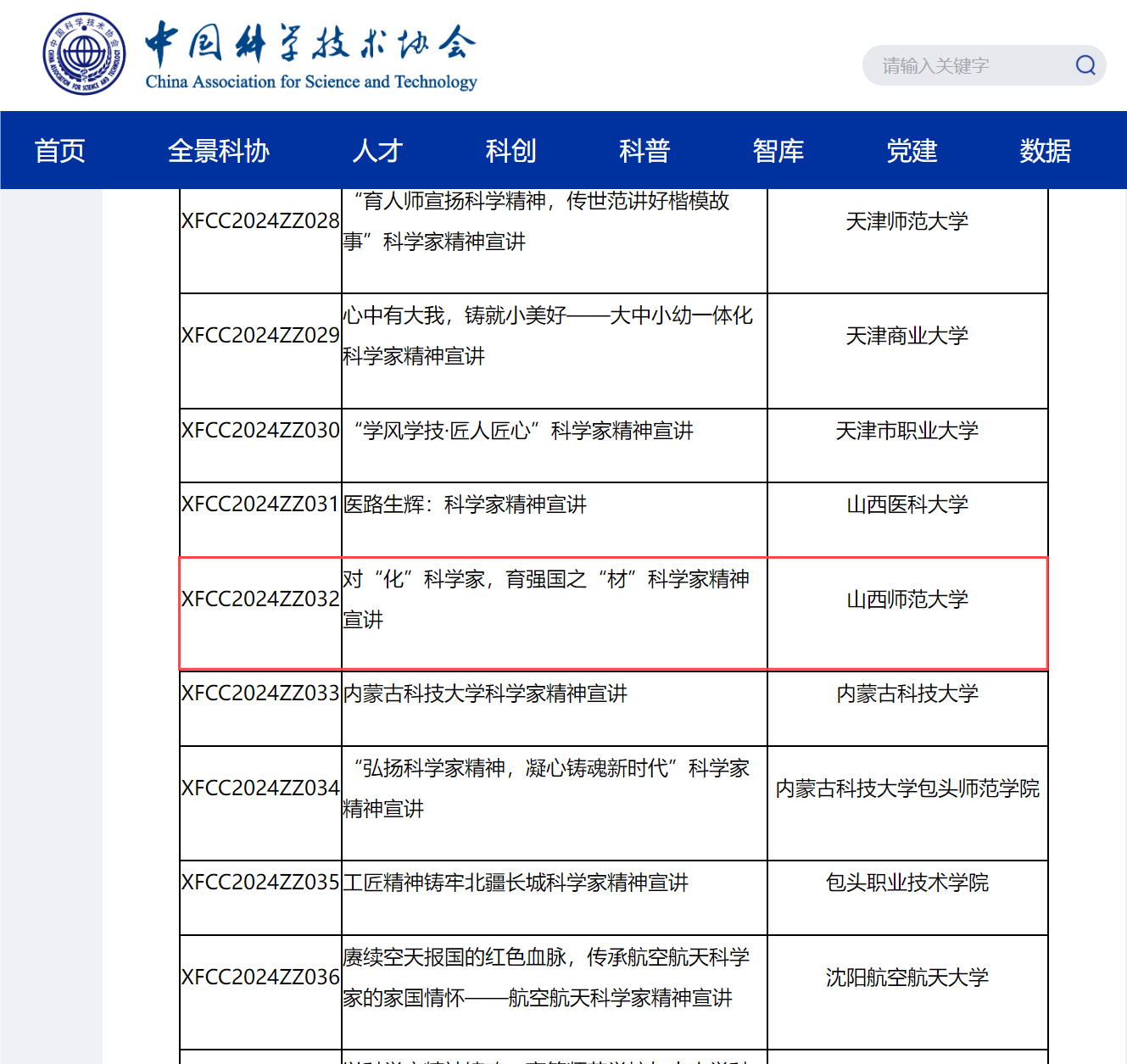Image resolution: width=1127 pixels, height=1064 pixels.
Task: Click the 天津师范大学 table cell
Action: point(907,221)
